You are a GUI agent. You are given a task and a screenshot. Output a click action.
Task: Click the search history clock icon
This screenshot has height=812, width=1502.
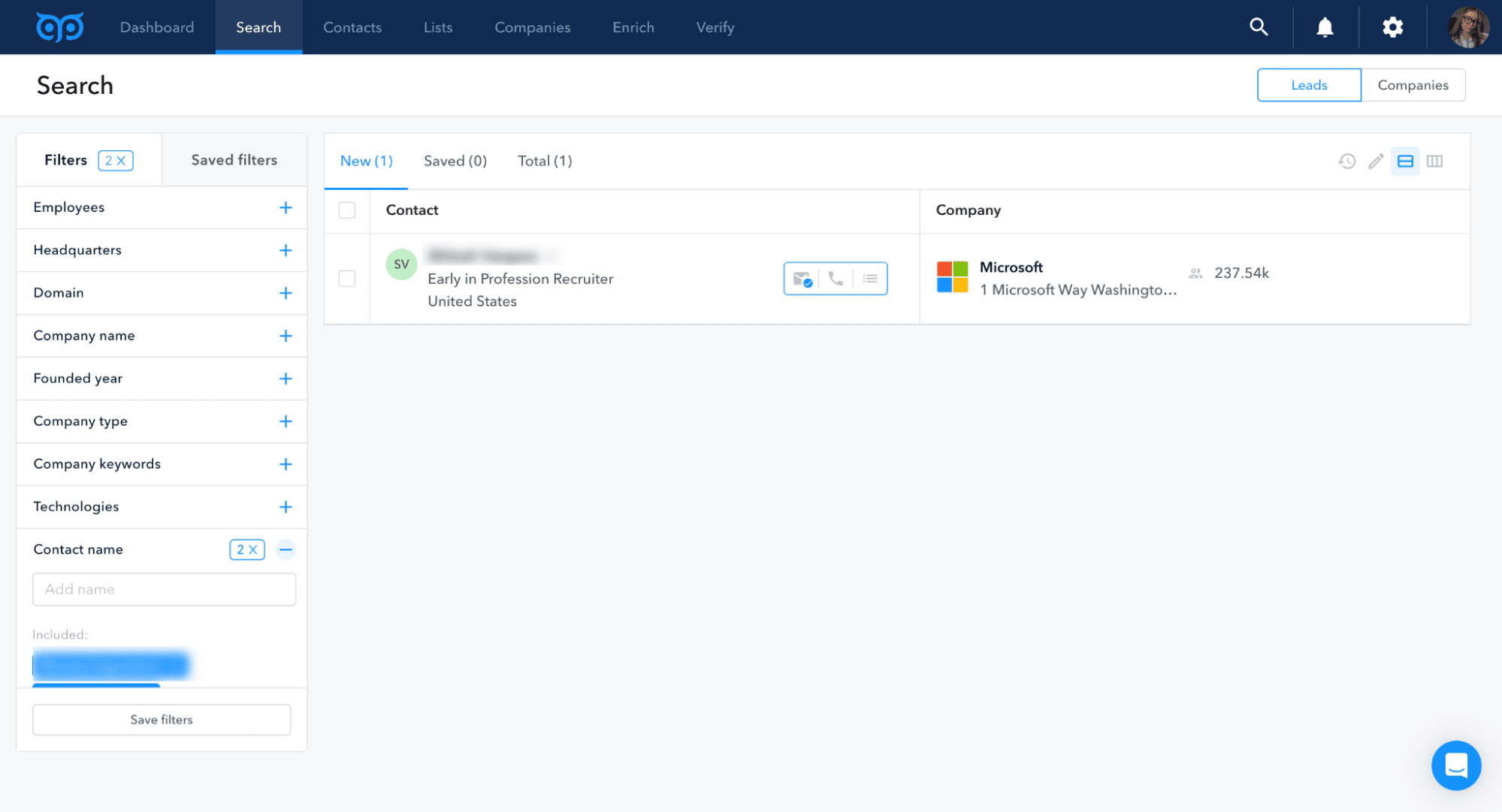coord(1346,161)
